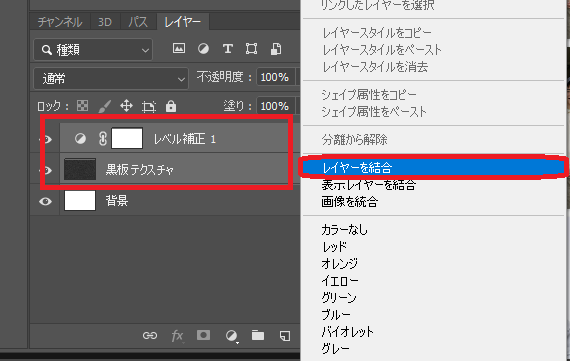Click レイヤースタイルを消去 menu item

pos(375,67)
